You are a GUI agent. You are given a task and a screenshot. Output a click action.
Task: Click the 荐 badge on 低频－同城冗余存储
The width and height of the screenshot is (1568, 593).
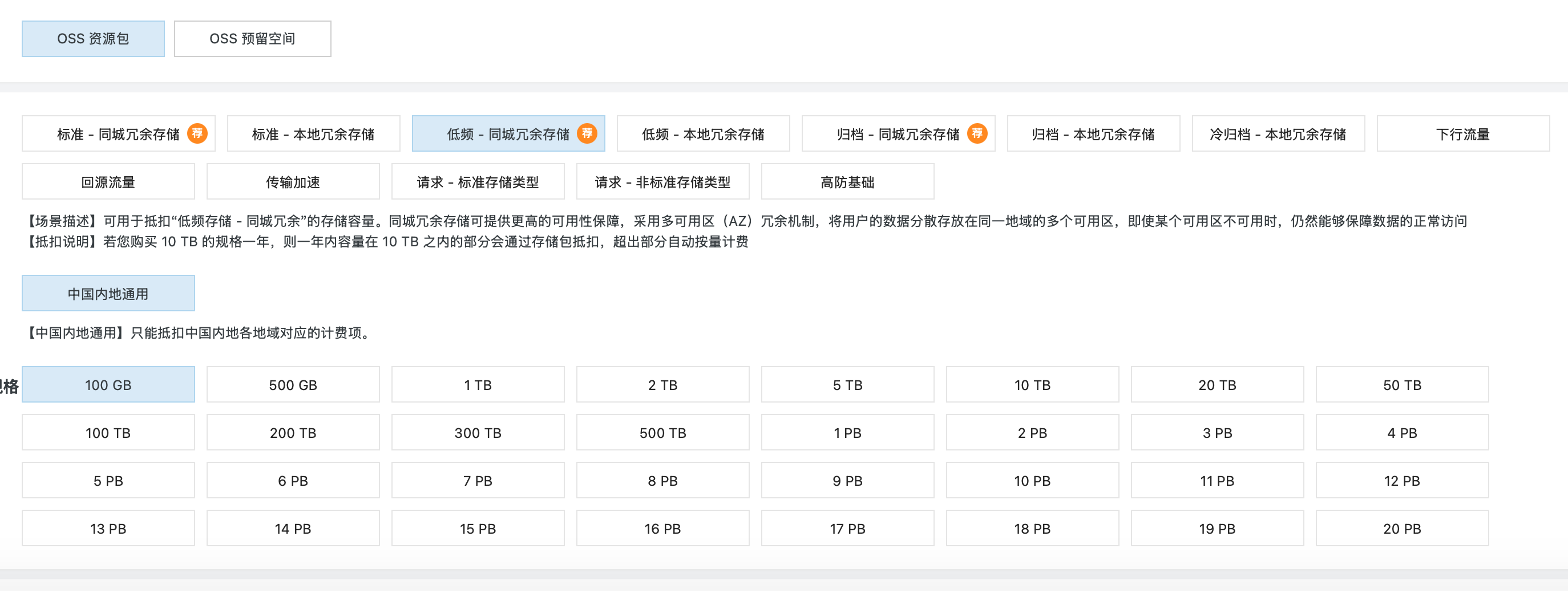coord(587,133)
